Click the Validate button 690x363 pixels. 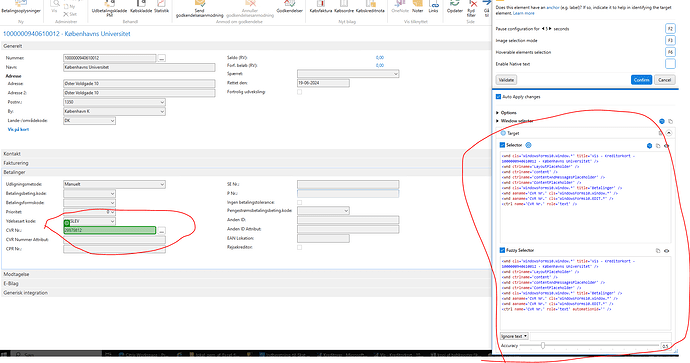(506, 80)
